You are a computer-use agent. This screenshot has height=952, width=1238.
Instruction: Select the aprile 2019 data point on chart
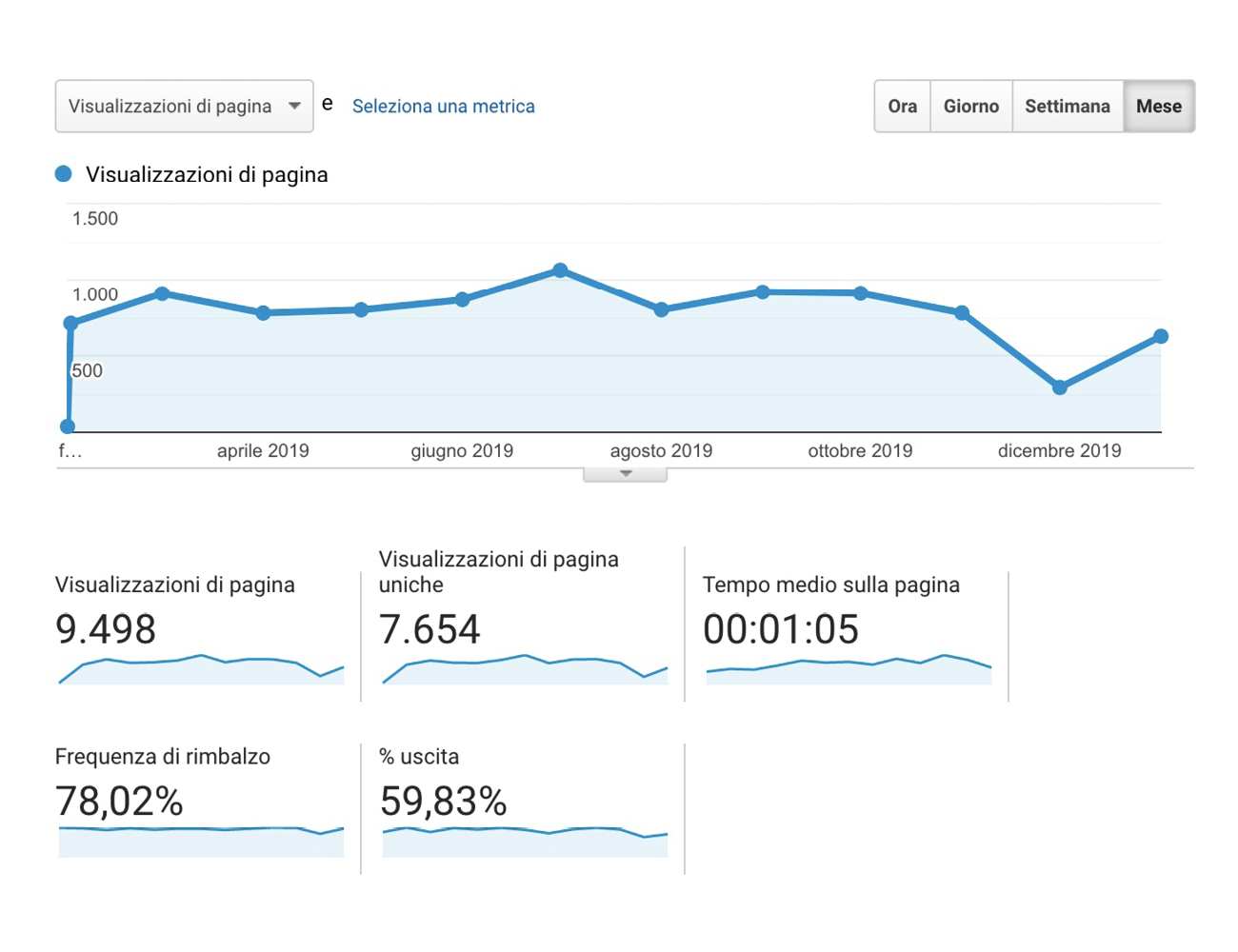(264, 313)
